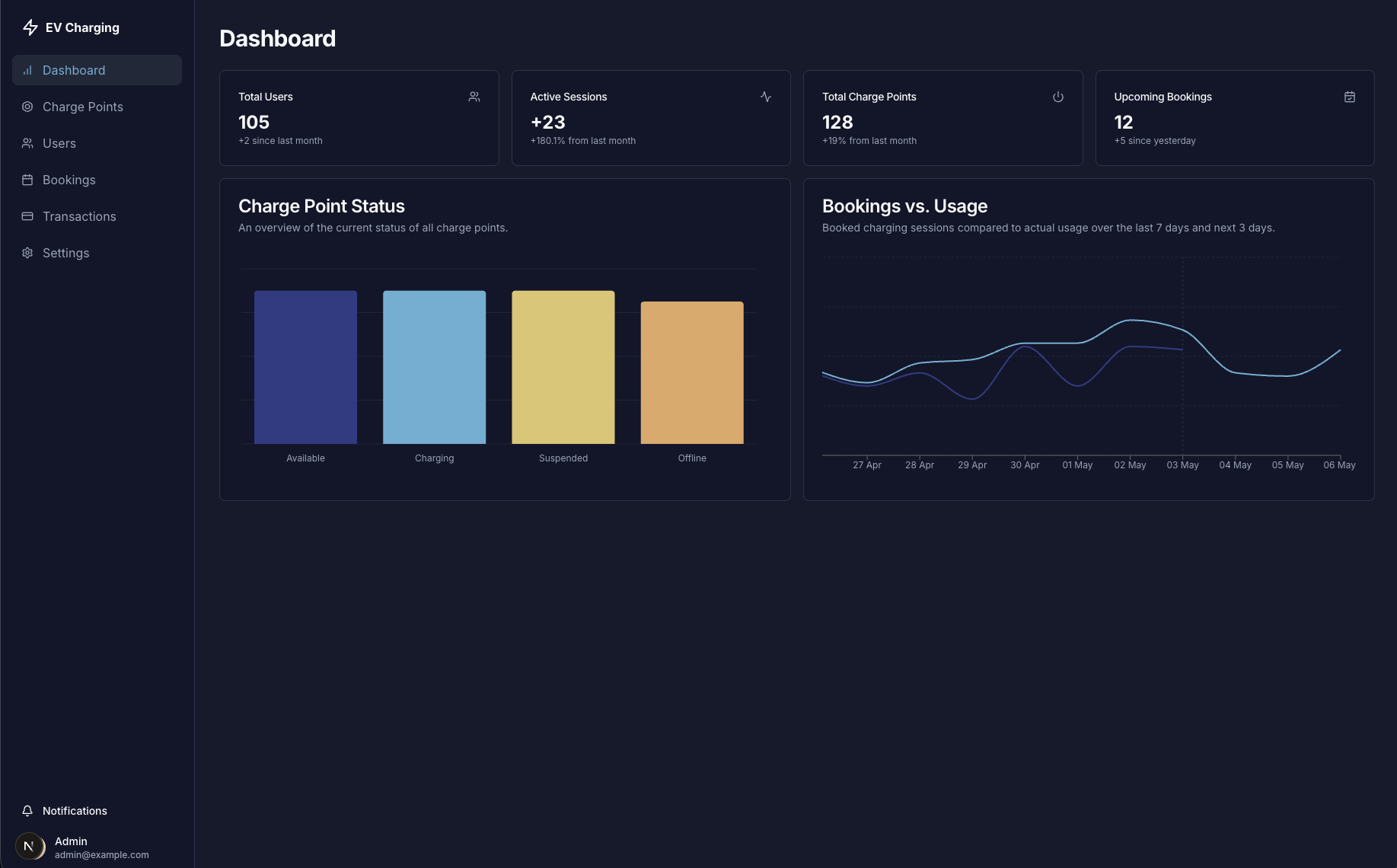Open the Admin account name
Viewport: 1397px width, 868px height.
(x=71, y=841)
